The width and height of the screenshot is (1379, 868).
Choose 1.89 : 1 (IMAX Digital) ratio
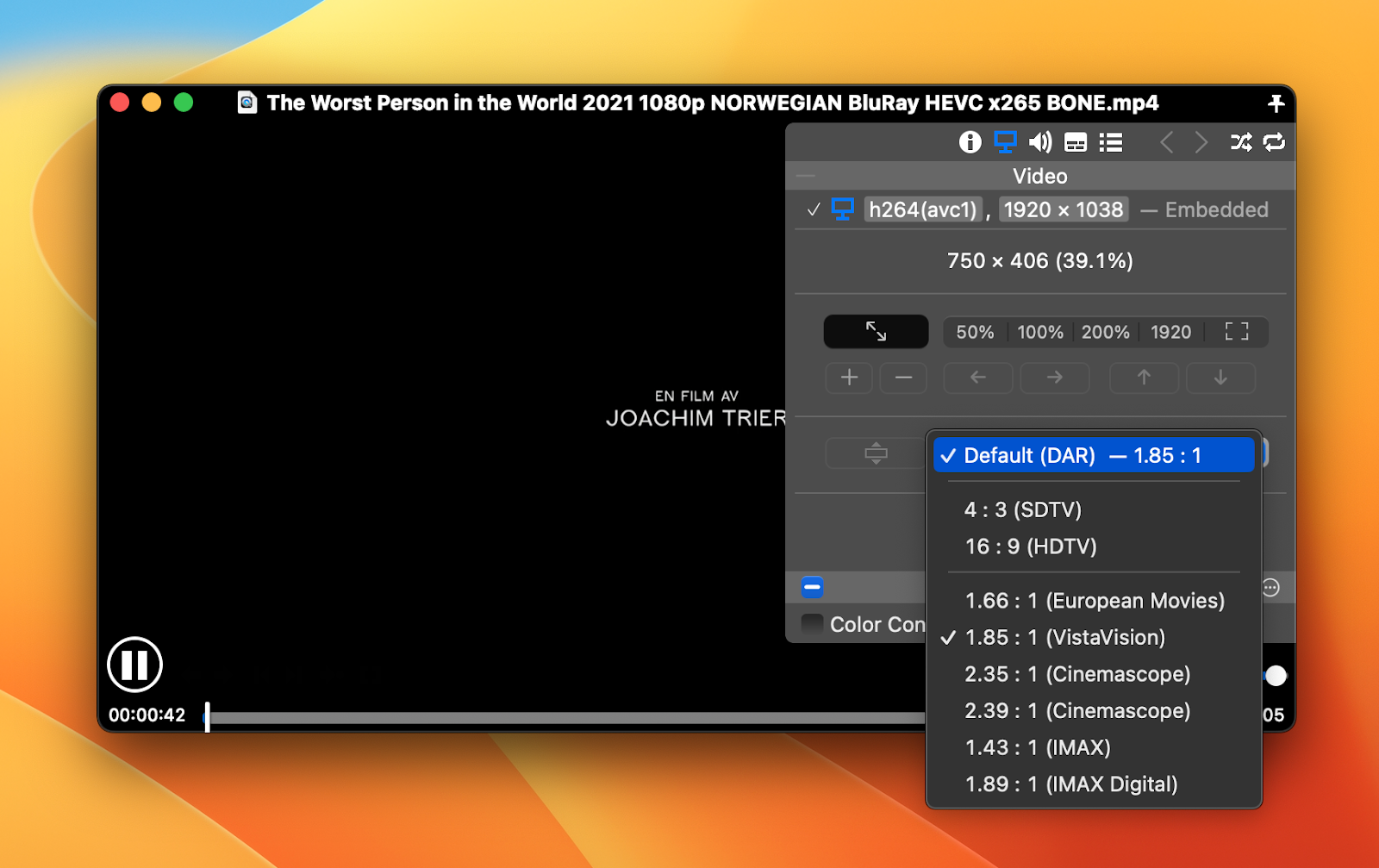tap(1094, 784)
